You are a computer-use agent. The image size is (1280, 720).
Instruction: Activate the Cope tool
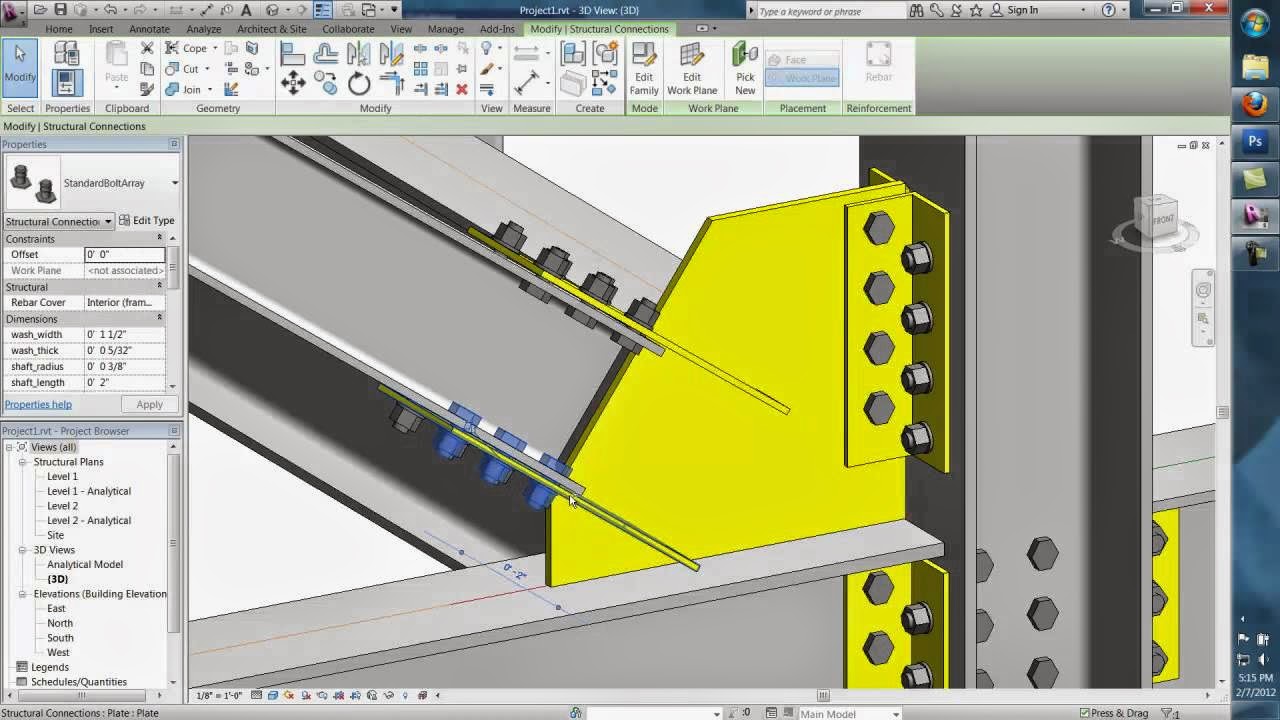point(193,48)
